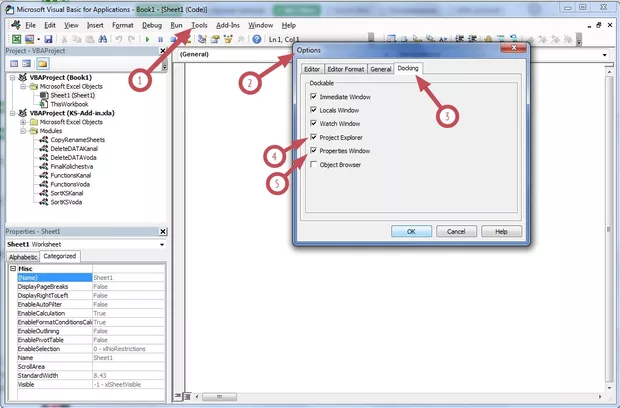Close the Properties - Sheet1 panel
Screen dimensions: 620x408
[x=163, y=232]
